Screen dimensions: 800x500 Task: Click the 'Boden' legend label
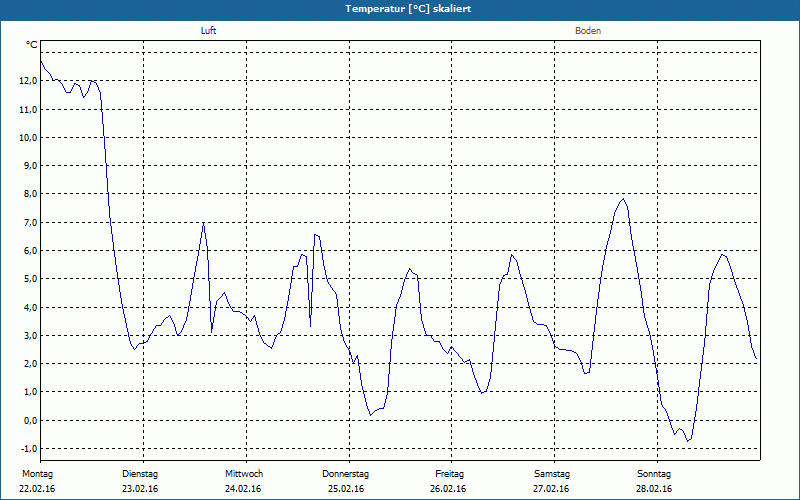coord(588,31)
